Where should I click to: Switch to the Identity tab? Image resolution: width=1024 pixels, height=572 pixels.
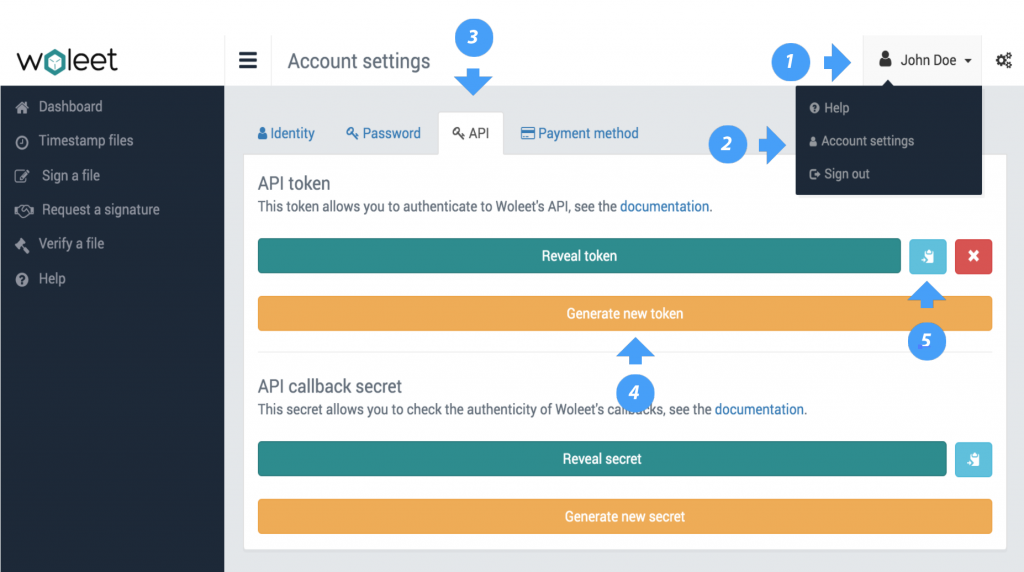tap(286, 133)
